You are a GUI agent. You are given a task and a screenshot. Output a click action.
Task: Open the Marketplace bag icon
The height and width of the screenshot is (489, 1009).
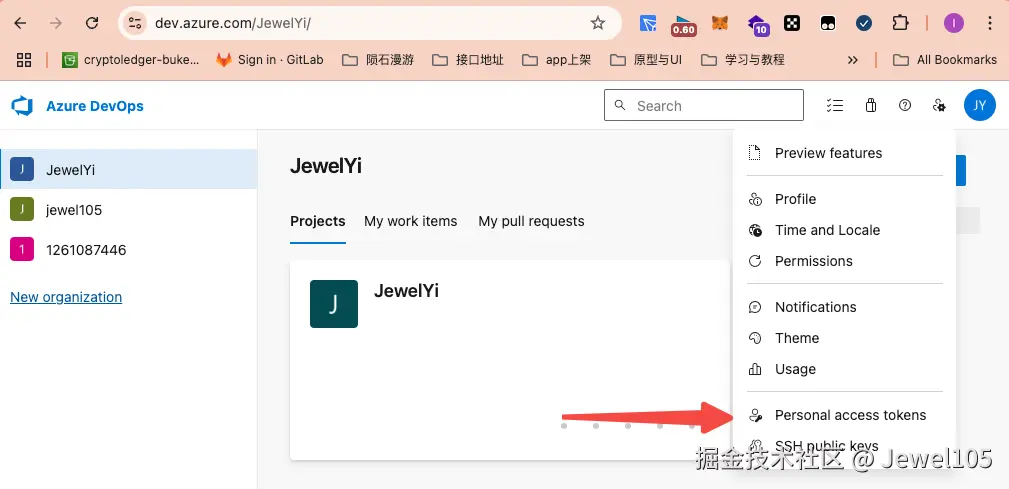(x=871, y=106)
